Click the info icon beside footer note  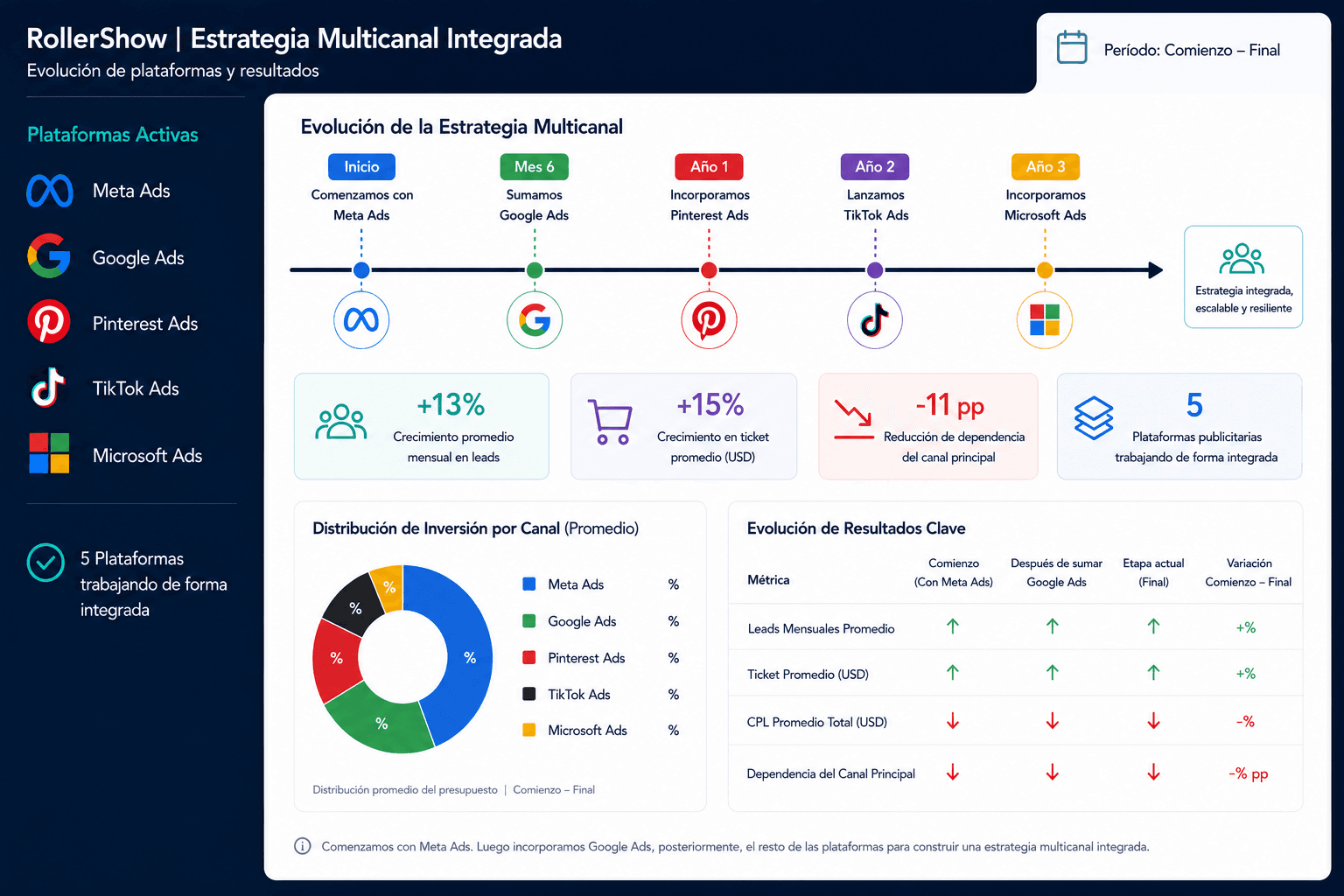[302, 846]
